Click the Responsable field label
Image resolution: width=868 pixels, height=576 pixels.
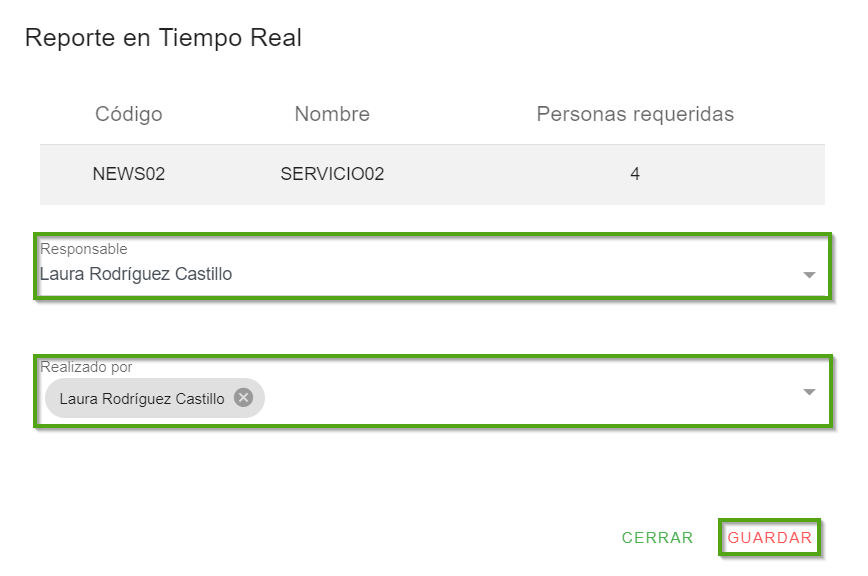(84, 249)
